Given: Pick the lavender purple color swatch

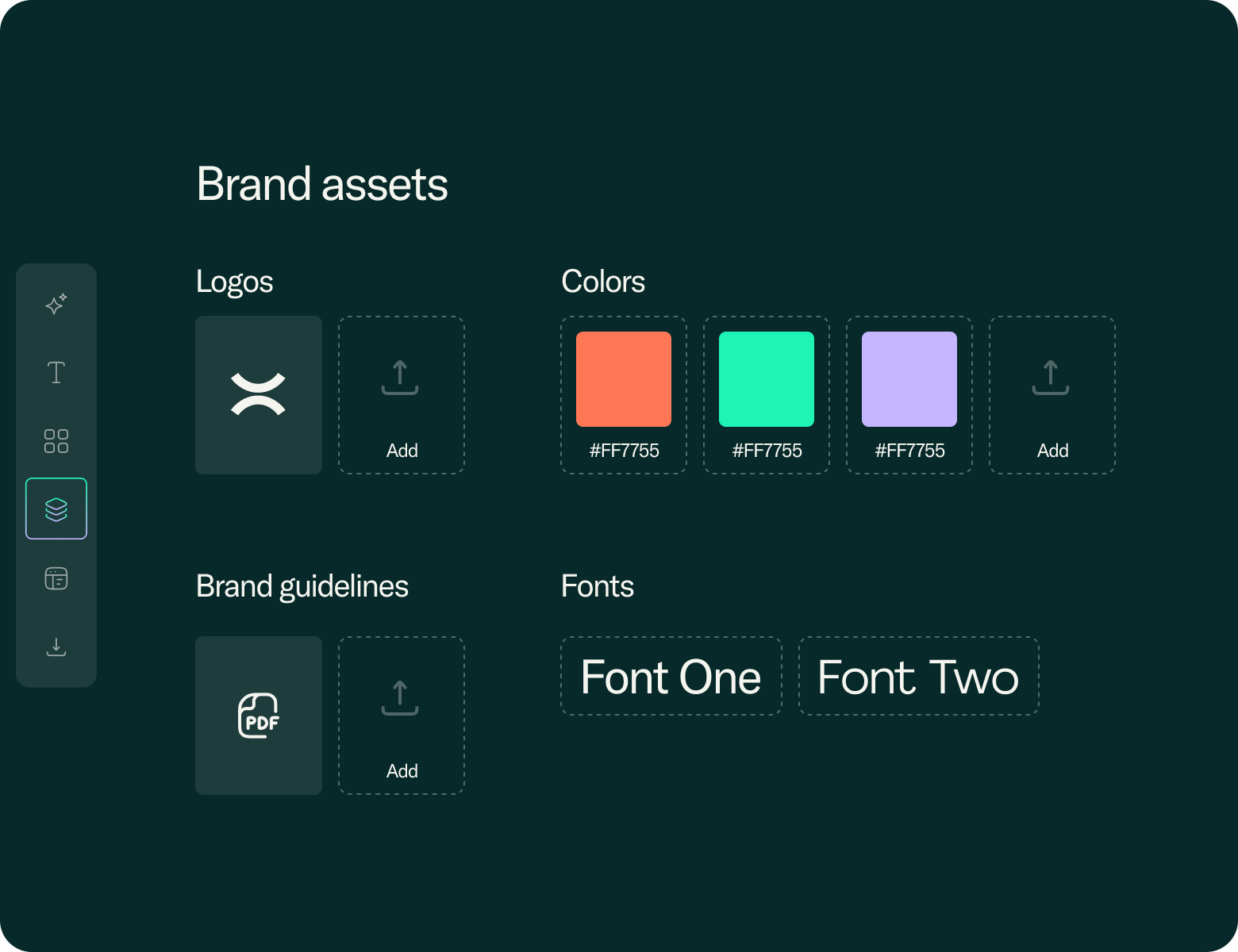Looking at the screenshot, I should tap(909, 379).
